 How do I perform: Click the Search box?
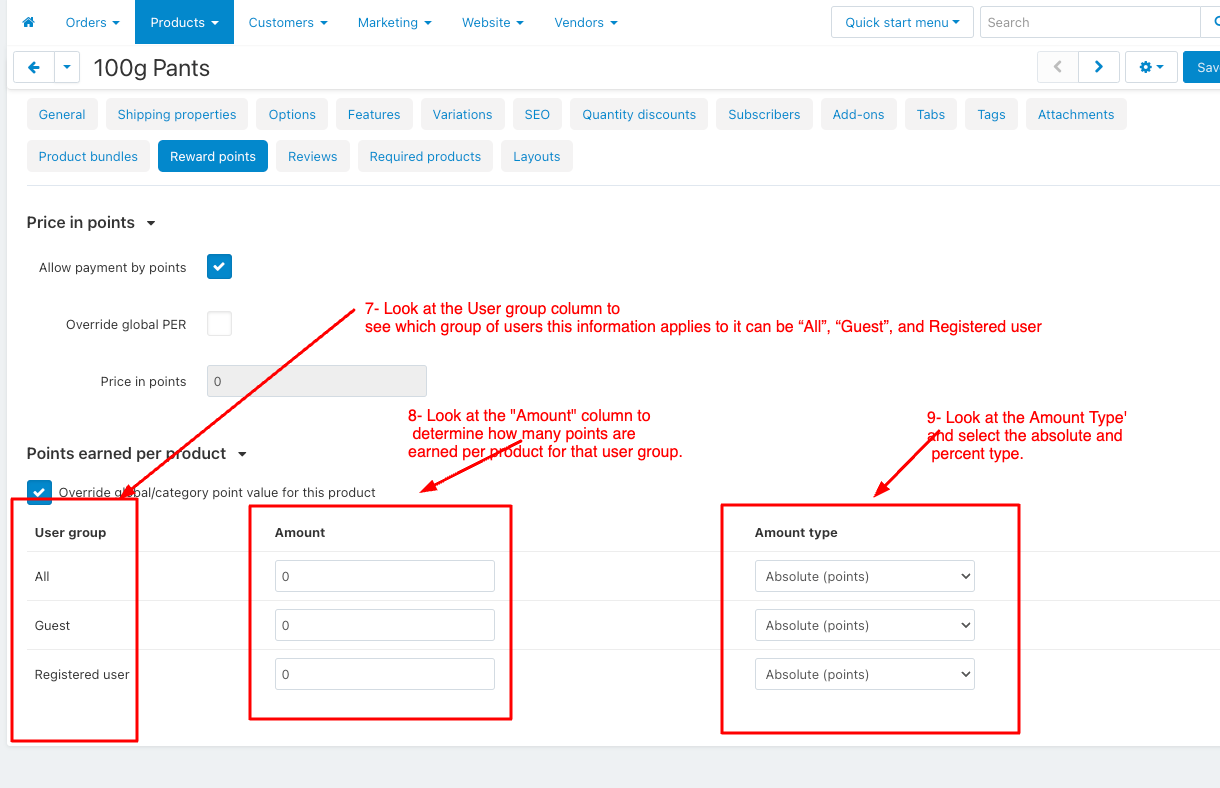1088,22
